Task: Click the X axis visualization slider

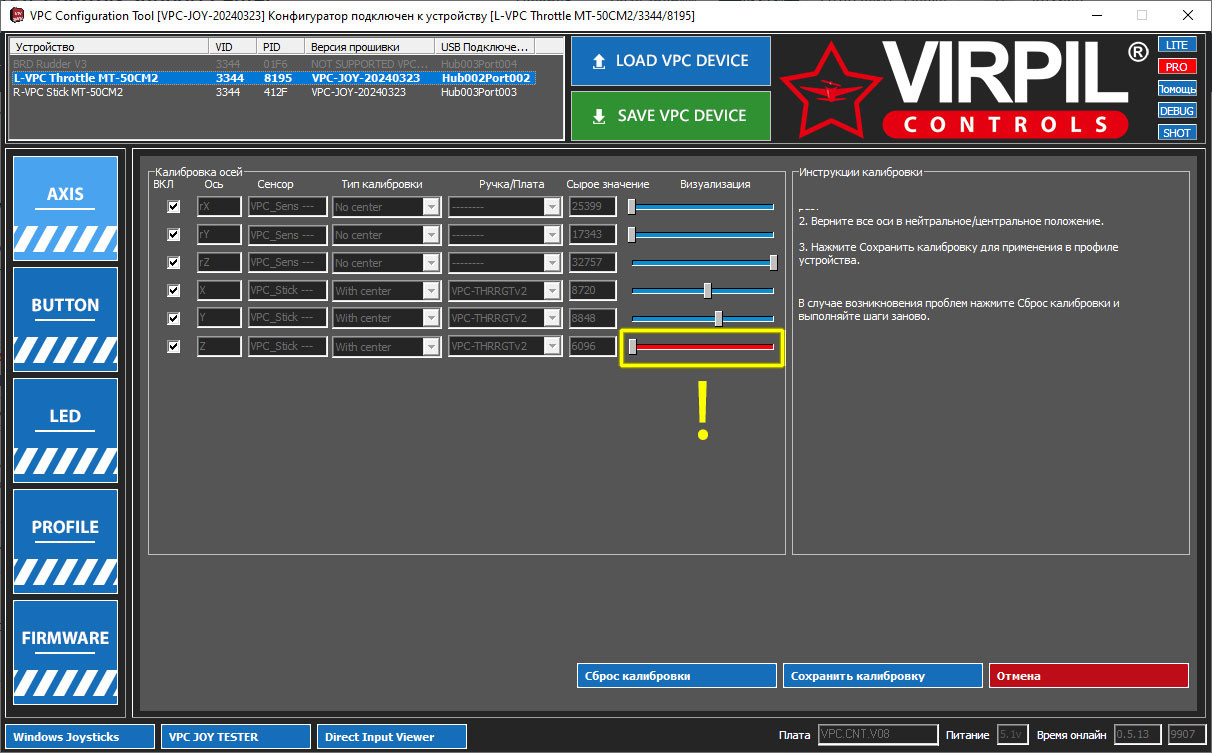Action: pyautogui.click(x=702, y=291)
